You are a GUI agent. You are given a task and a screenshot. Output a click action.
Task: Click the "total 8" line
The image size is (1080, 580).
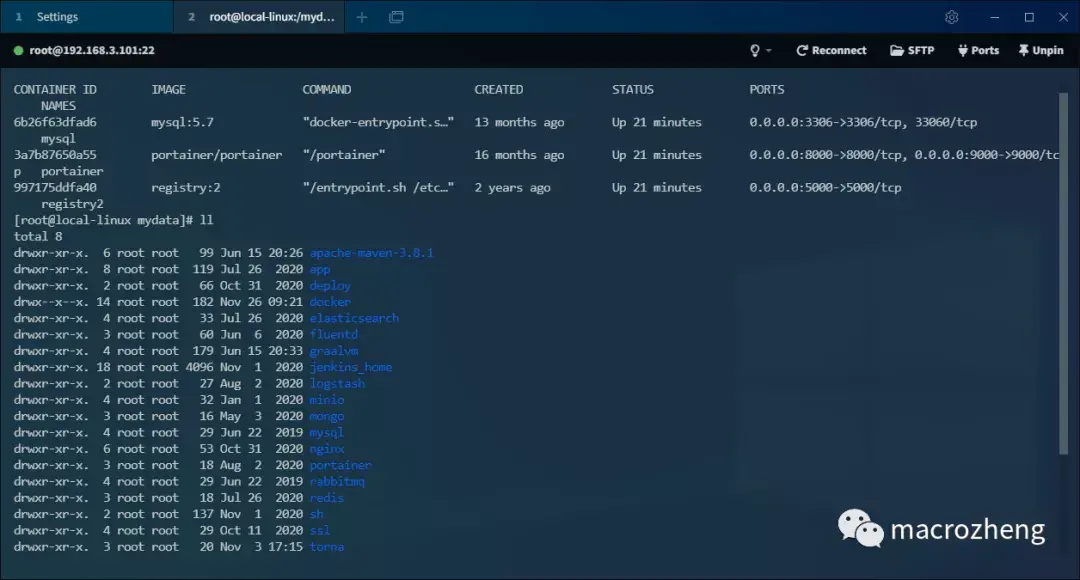pyautogui.click(x=38, y=237)
